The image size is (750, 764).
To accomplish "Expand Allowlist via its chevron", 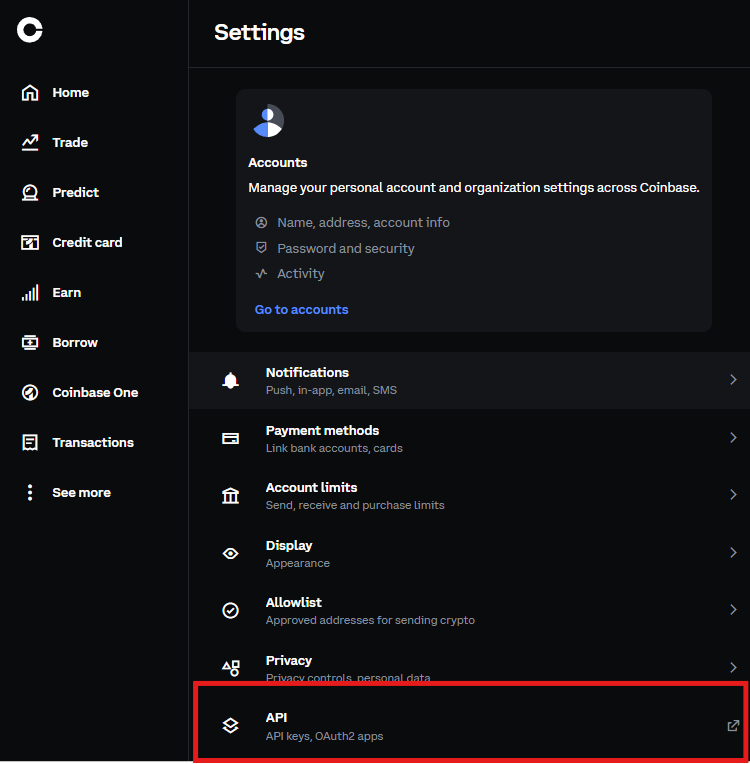I will tap(733, 610).
